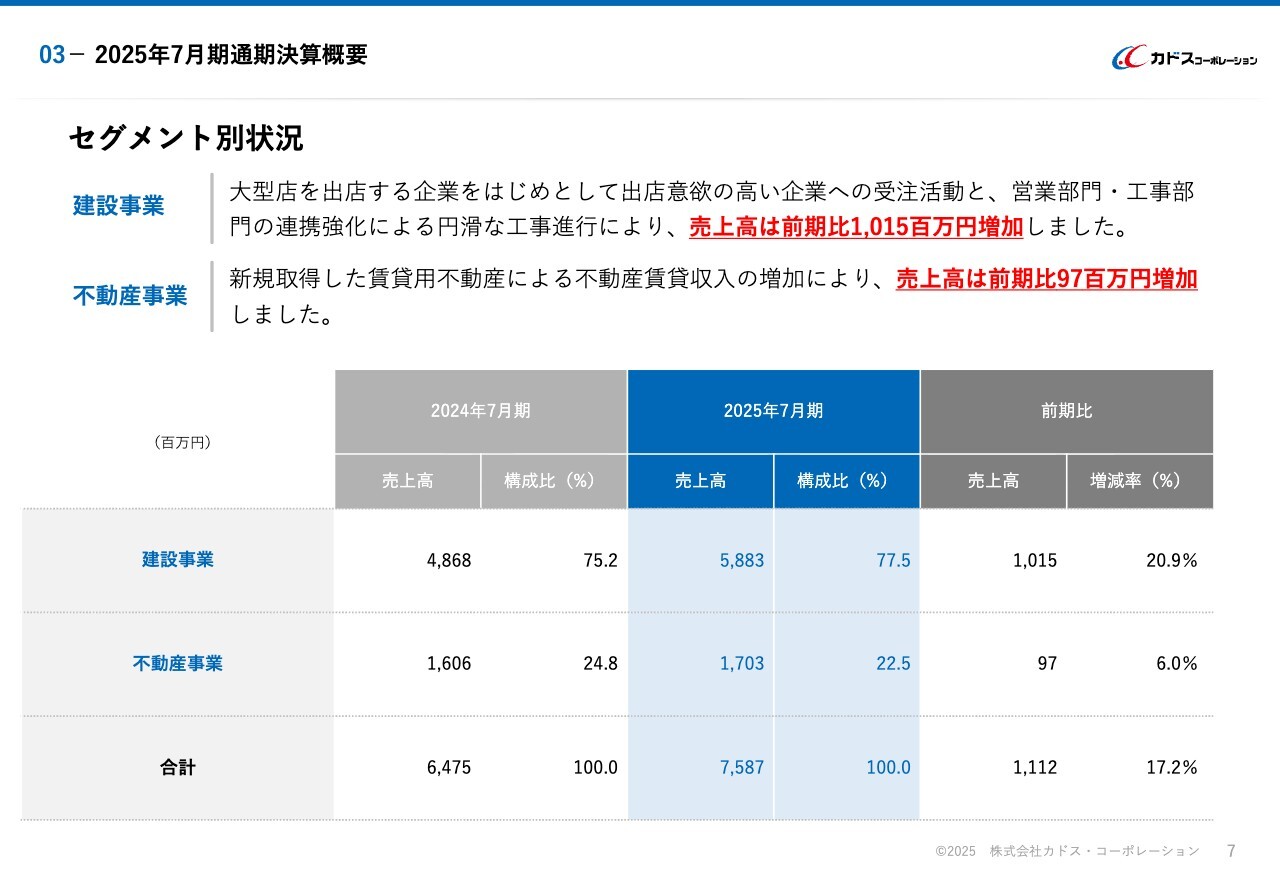Click the value '97' in the table
Image resolution: width=1280 pixels, height=886 pixels.
(x=1047, y=664)
